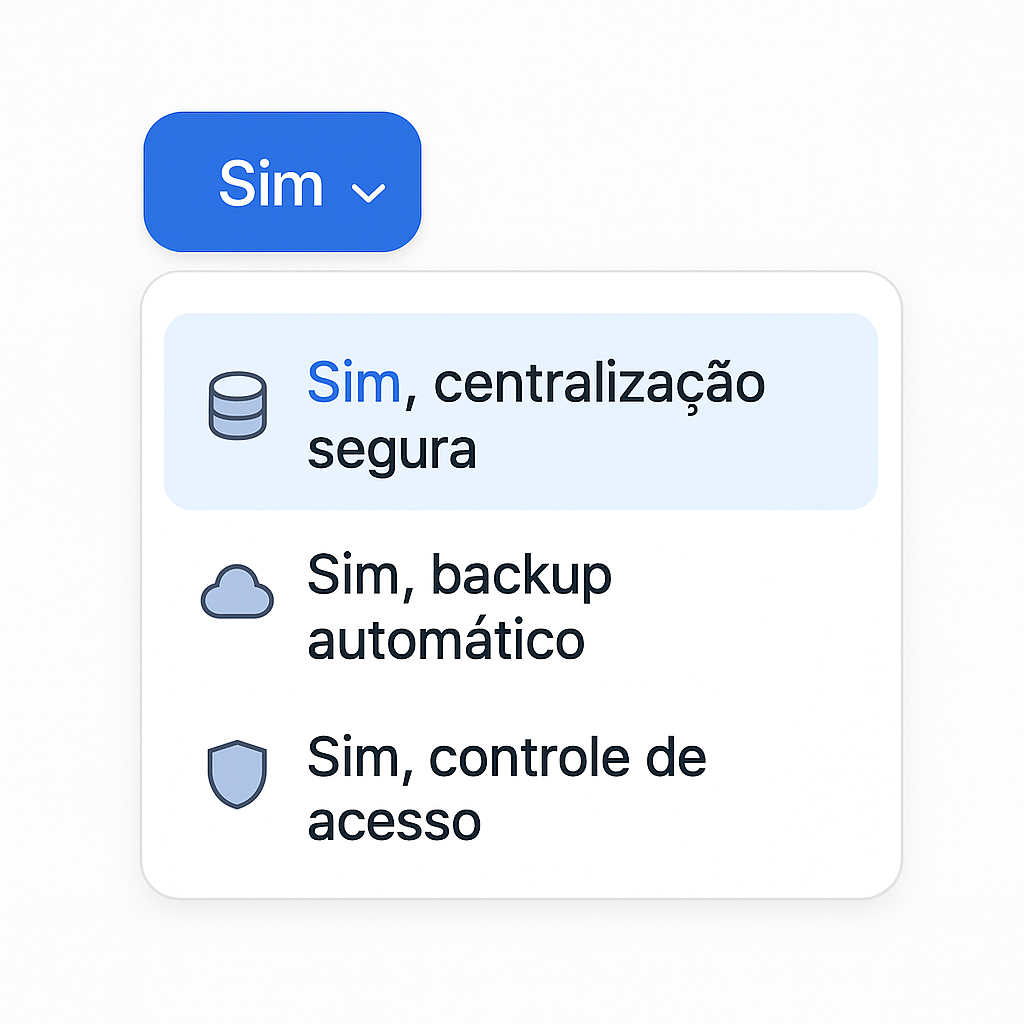Click the white "Sim" label on blue button
Viewport: 1024px width, 1024px height.
click(271, 184)
